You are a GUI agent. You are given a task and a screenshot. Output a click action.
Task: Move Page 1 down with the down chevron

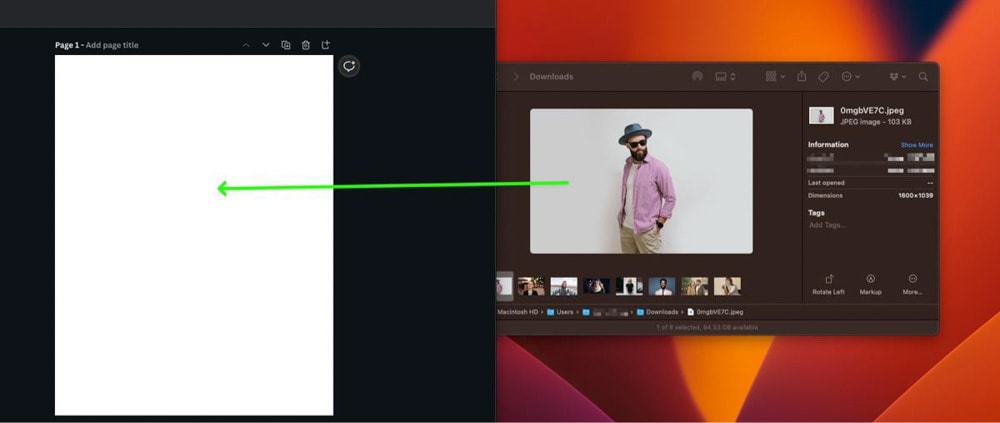pyautogui.click(x=266, y=45)
